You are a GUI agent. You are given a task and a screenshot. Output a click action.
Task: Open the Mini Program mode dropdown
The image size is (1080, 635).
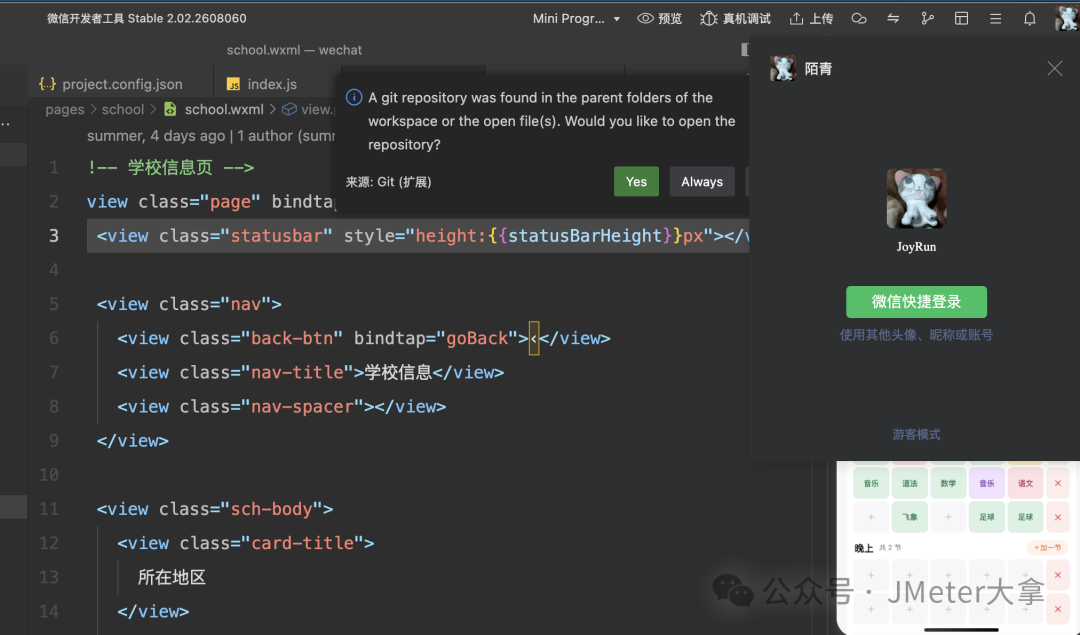point(576,19)
